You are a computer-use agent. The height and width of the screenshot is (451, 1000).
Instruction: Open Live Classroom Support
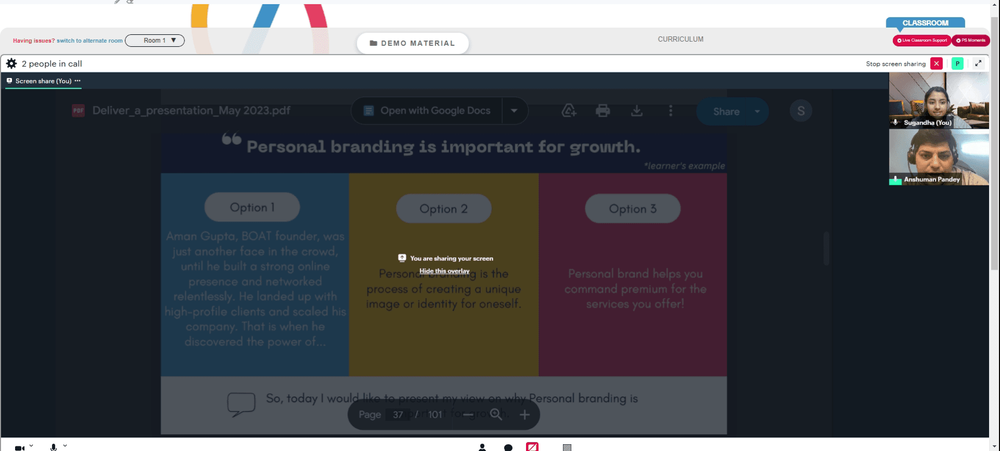pos(922,40)
